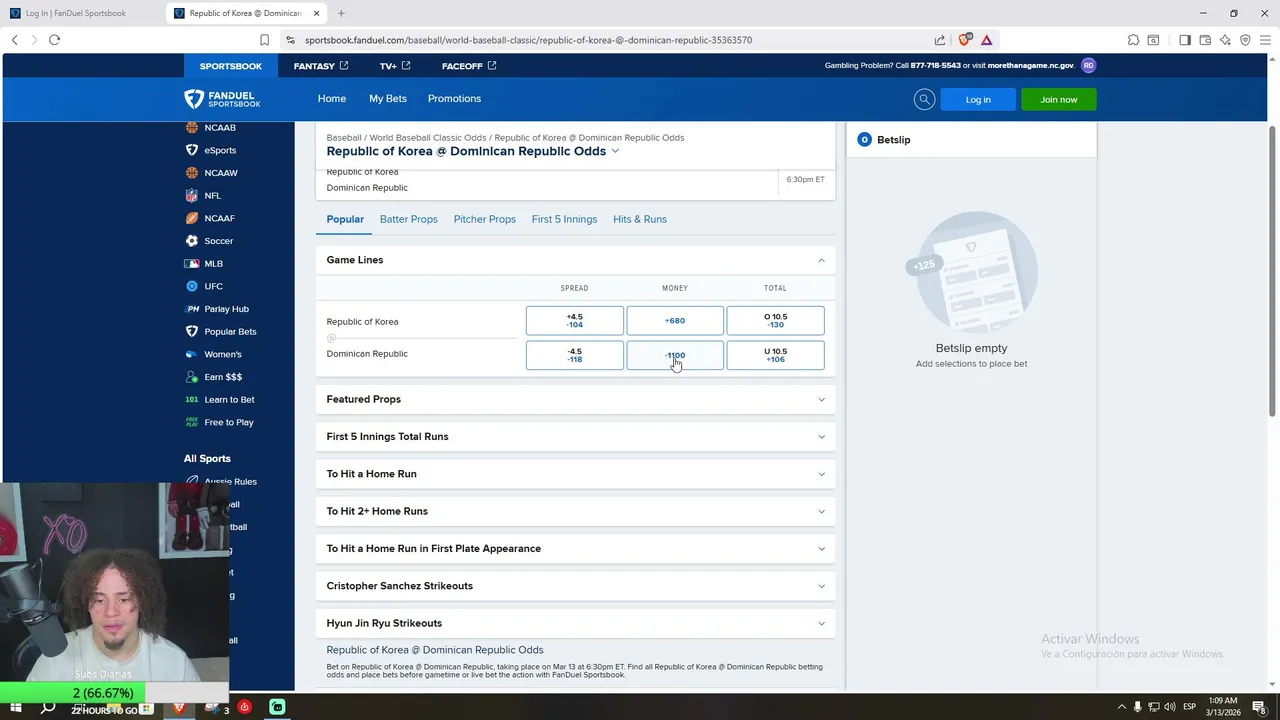
Task: Open the FACEOFF external link
Action: tap(469, 66)
